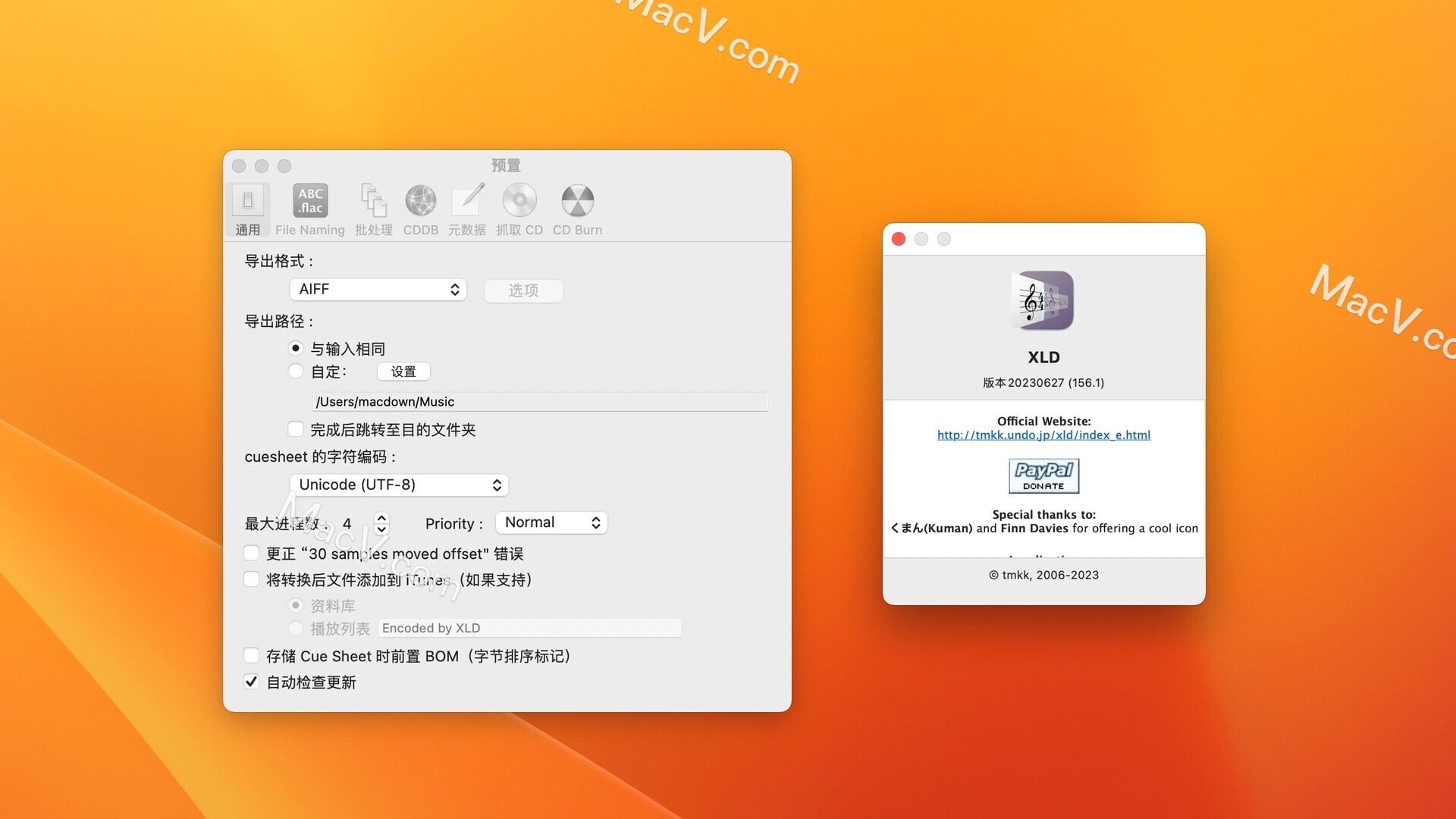
Task: Open the File Naming preferences pane
Action: pos(309,210)
